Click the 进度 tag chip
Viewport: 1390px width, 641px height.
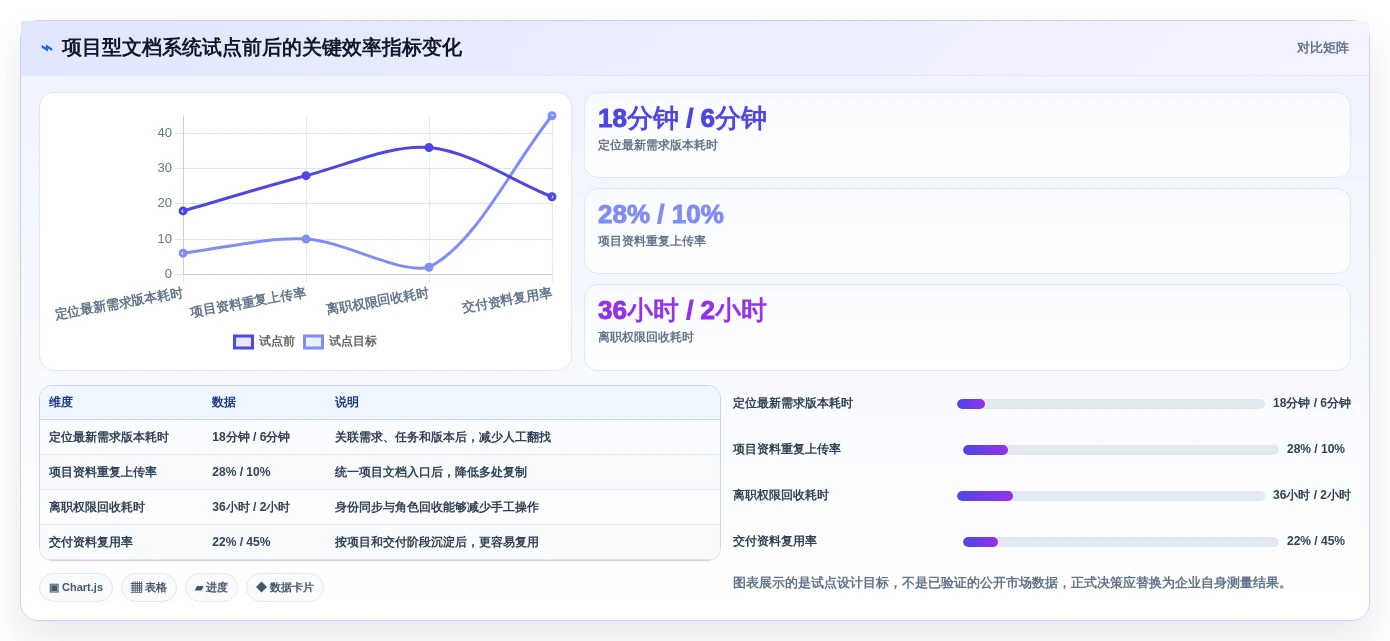211,588
